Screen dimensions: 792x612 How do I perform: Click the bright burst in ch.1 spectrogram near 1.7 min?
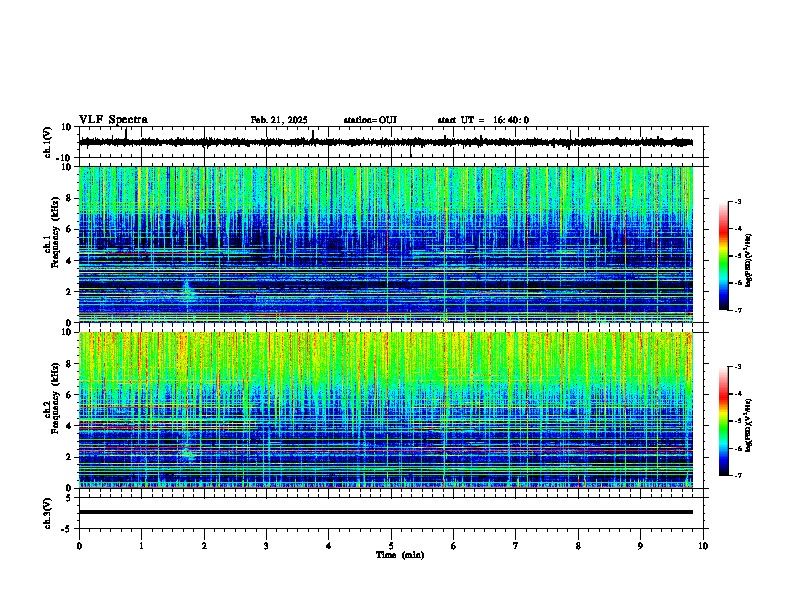coord(187,290)
